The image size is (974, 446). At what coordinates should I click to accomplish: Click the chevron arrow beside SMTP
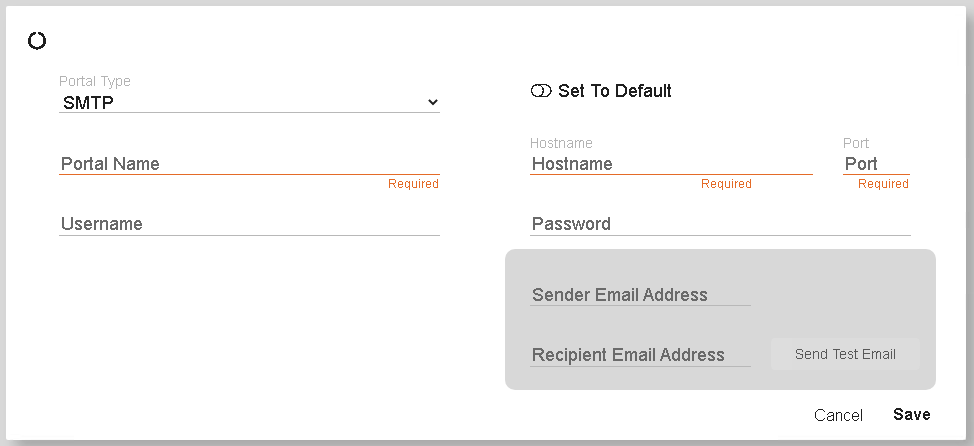[x=433, y=102]
